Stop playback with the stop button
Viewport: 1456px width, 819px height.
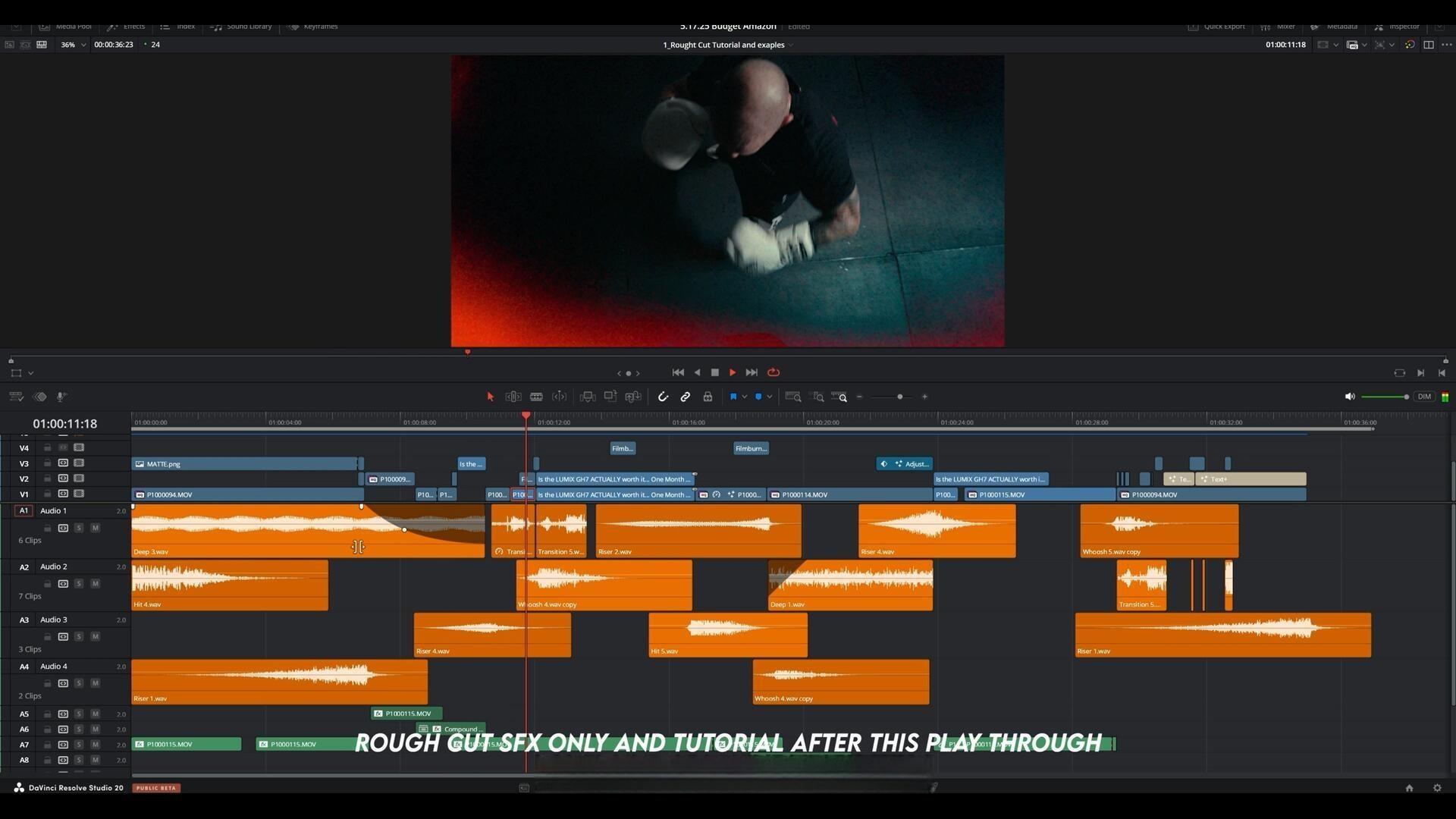[714, 372]
